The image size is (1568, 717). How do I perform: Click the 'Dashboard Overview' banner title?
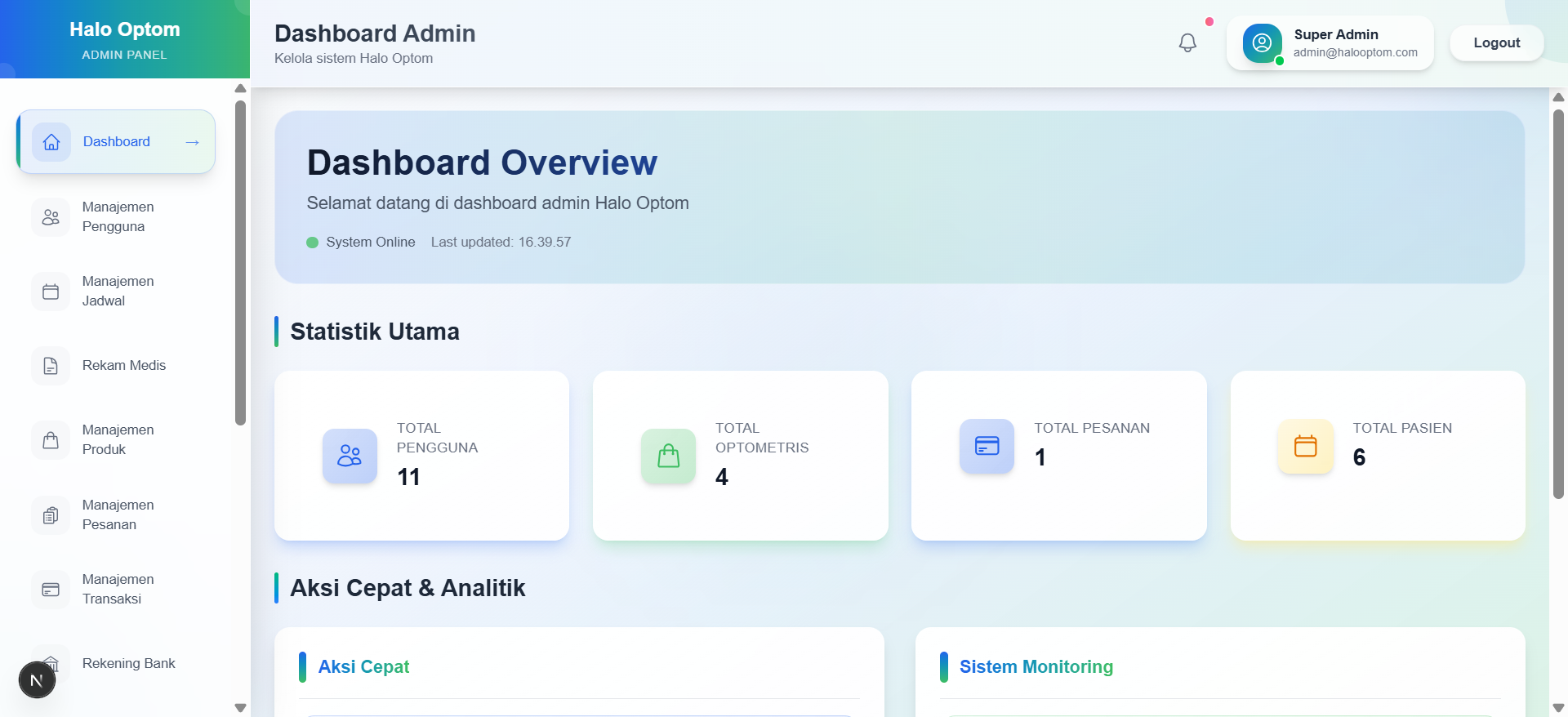[482, 163]
